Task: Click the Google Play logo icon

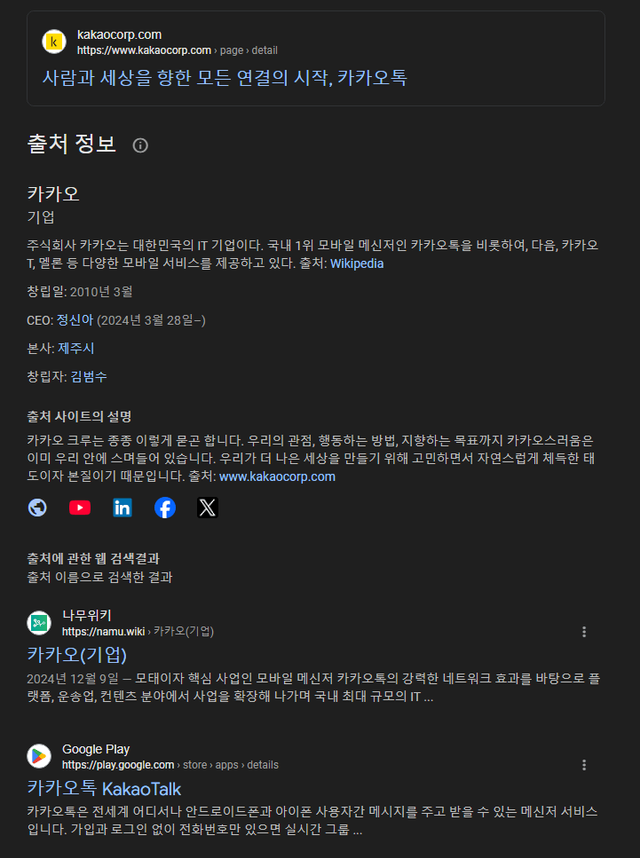Action: 39,756
